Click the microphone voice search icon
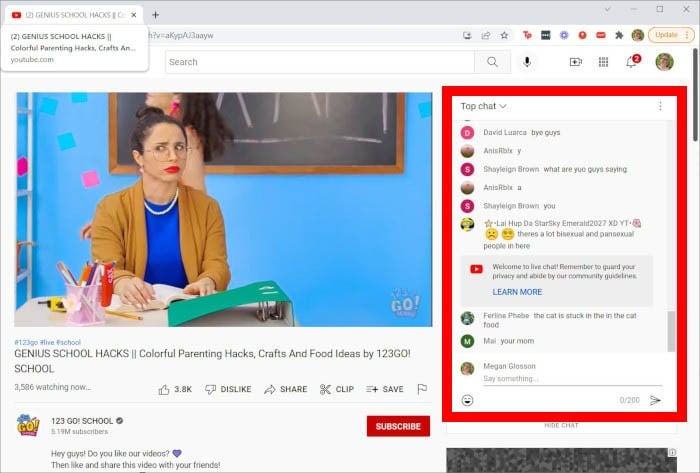The width and height of the screenshot is (700, 473). (x=527, y=62)
